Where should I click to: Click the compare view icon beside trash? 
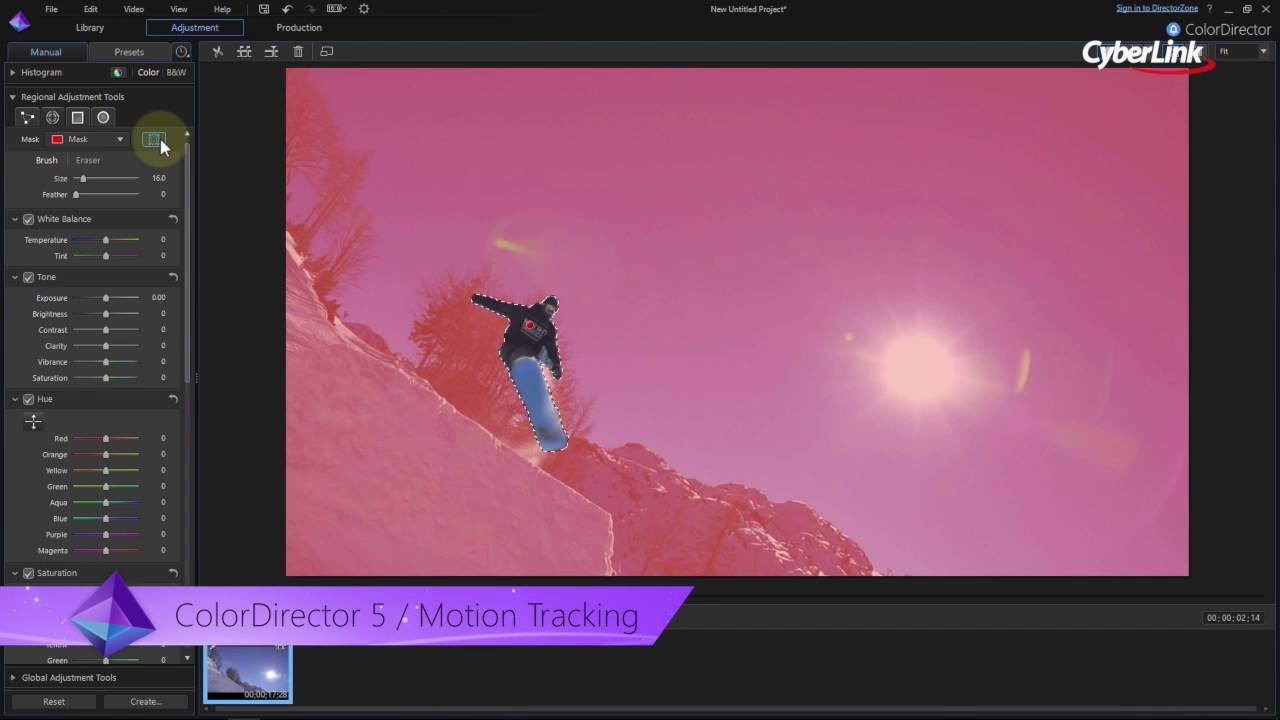point(326,51)
